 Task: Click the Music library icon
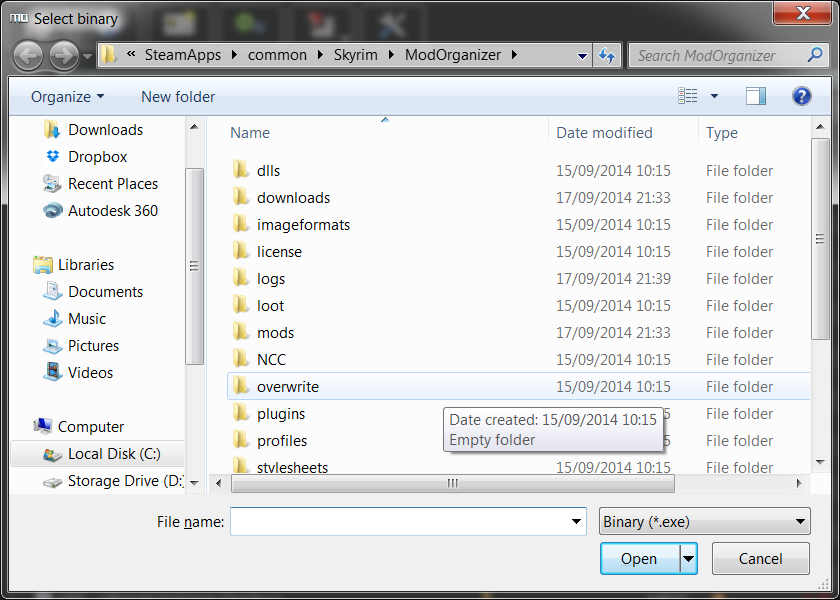point(52,318)
